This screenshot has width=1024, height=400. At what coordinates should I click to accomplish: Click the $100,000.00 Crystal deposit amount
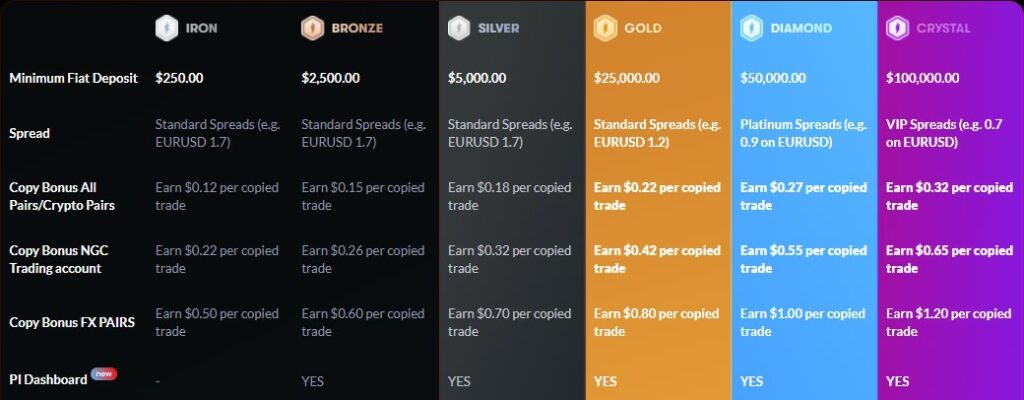point(923,78)
